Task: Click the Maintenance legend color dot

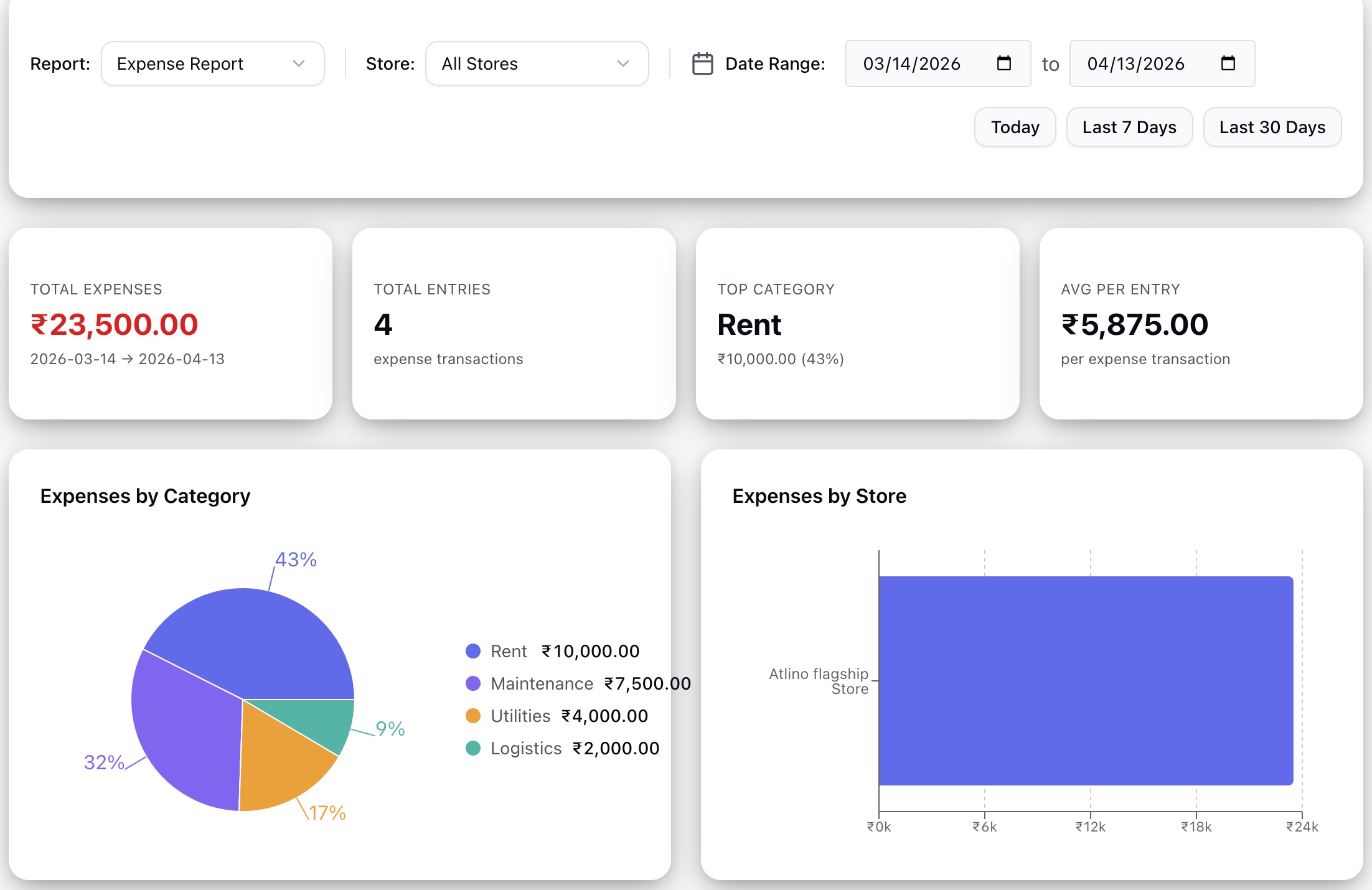Action: 473,683
